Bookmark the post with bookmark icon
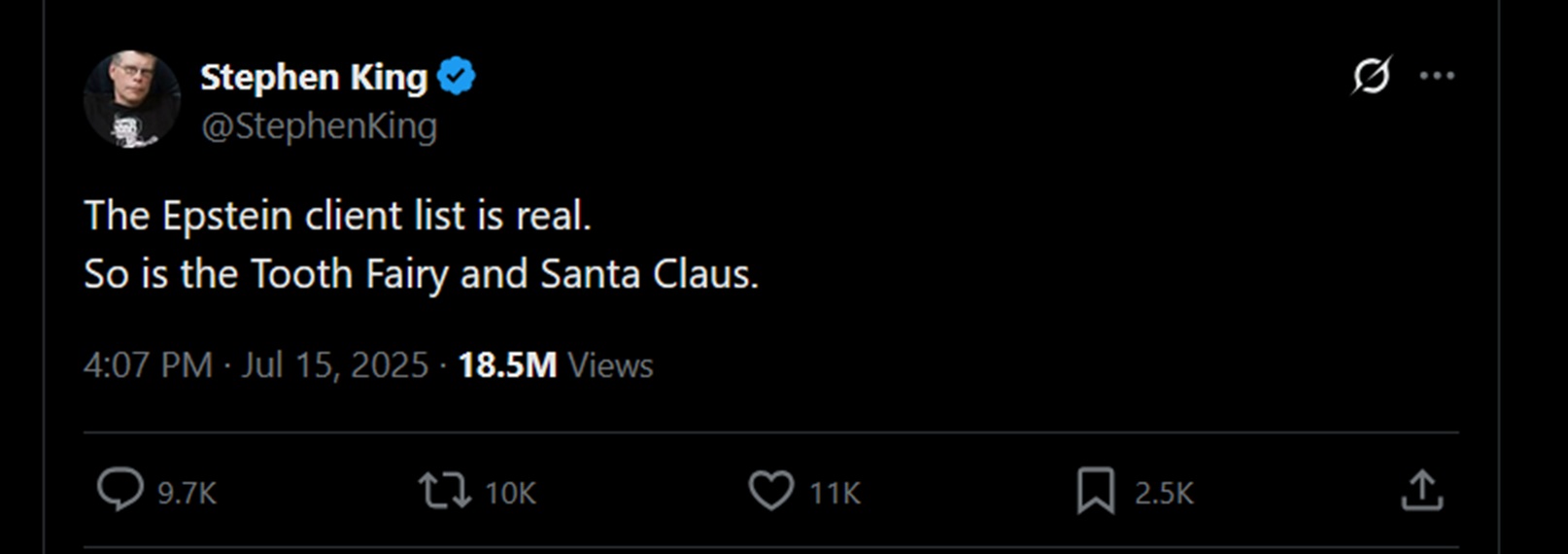The image size is (1568, 554). pyautogui.click(x=1096, y=490)
